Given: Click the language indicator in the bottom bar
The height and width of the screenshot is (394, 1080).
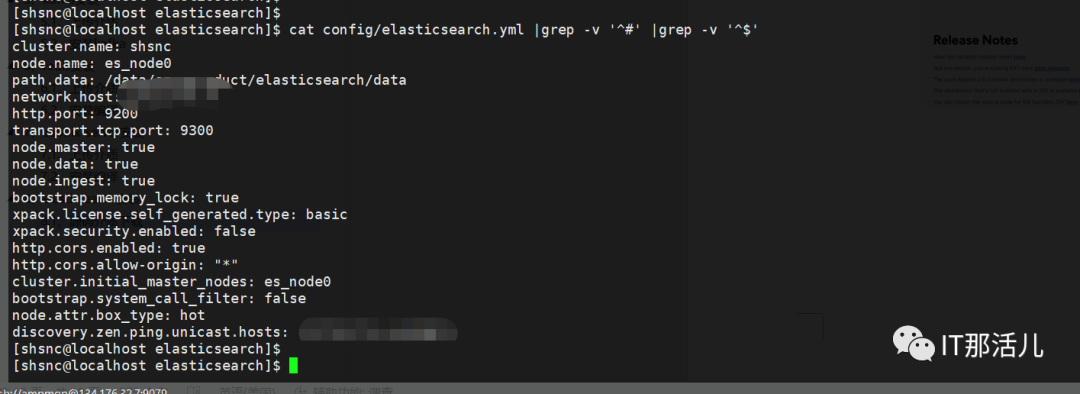Looking at the screenshot, I should point(248,391).
